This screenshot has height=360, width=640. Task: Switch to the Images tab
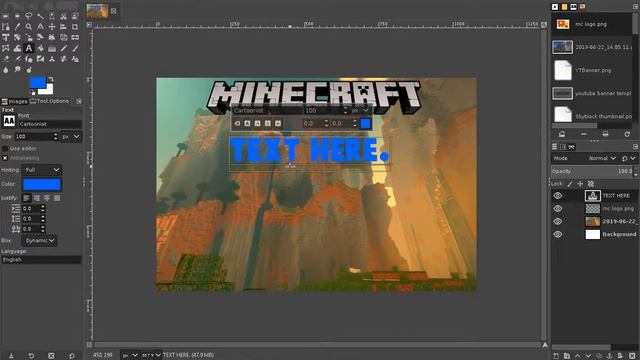pyautogui.click(x=14, y=101)
